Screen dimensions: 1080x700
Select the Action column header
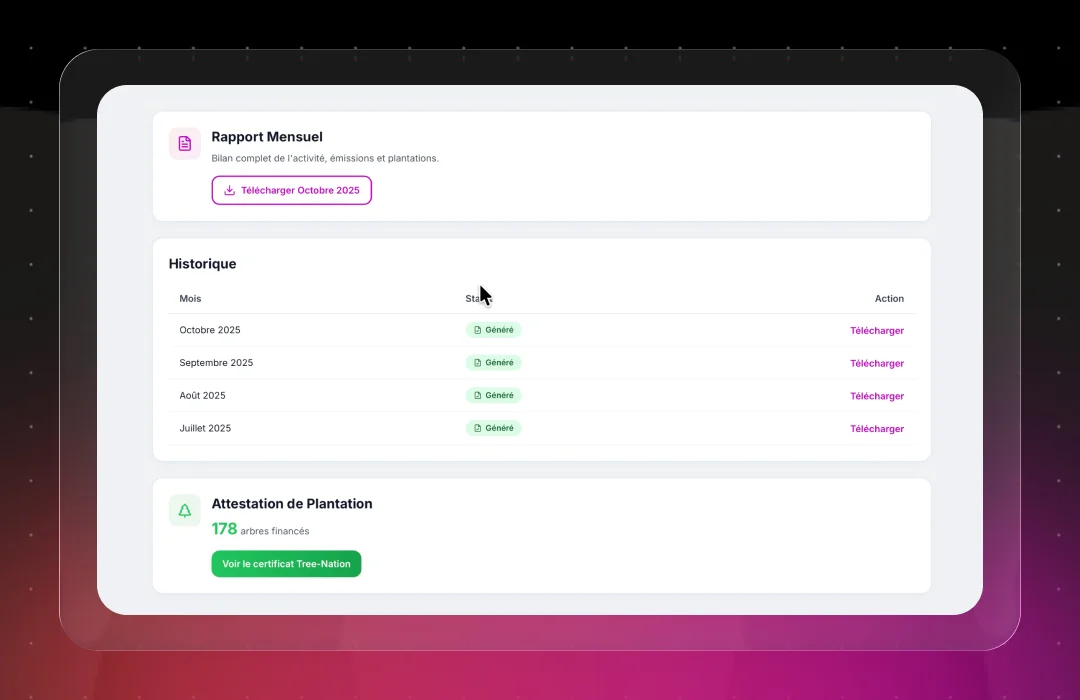pos(889,298)
